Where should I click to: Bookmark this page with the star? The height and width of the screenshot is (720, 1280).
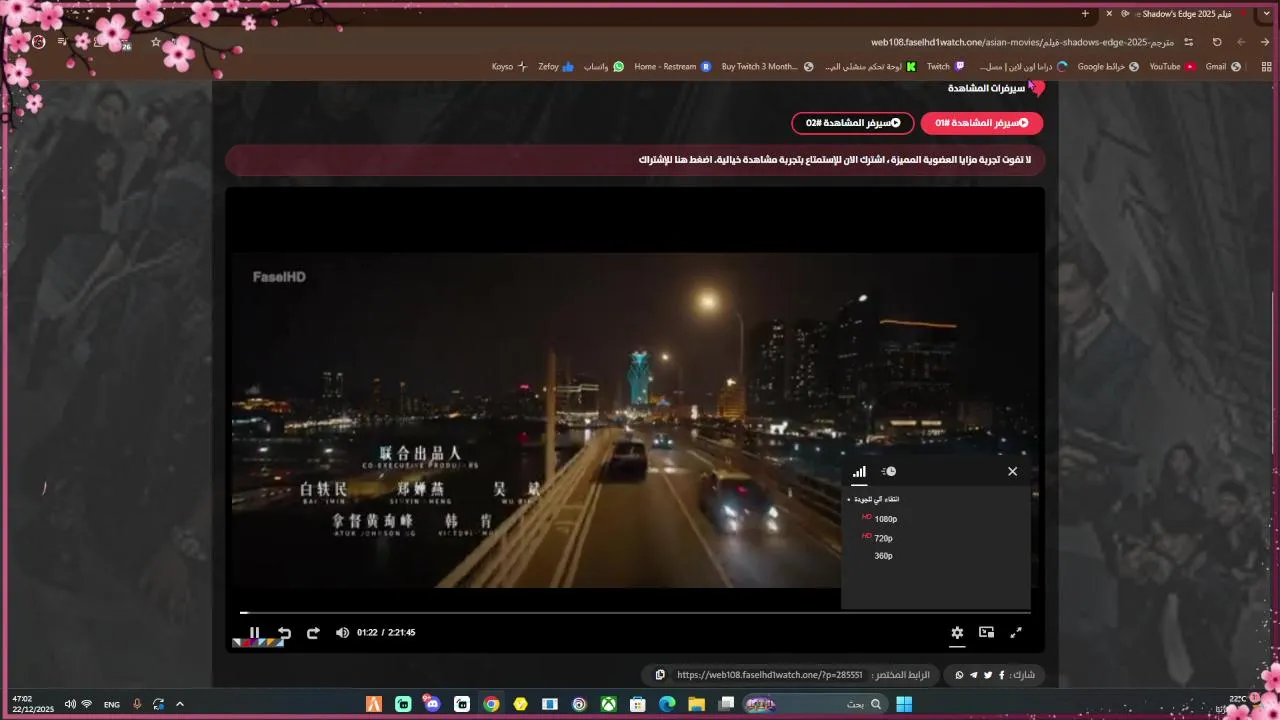click(x=155, y=42)
